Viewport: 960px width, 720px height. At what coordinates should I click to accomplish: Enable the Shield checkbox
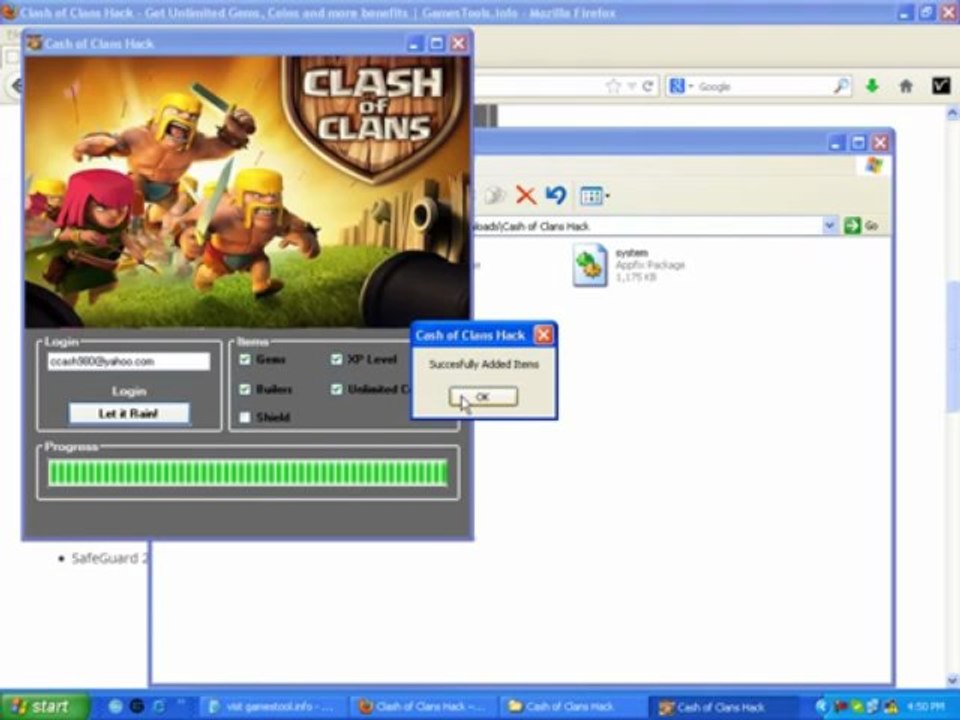[245, 418]
